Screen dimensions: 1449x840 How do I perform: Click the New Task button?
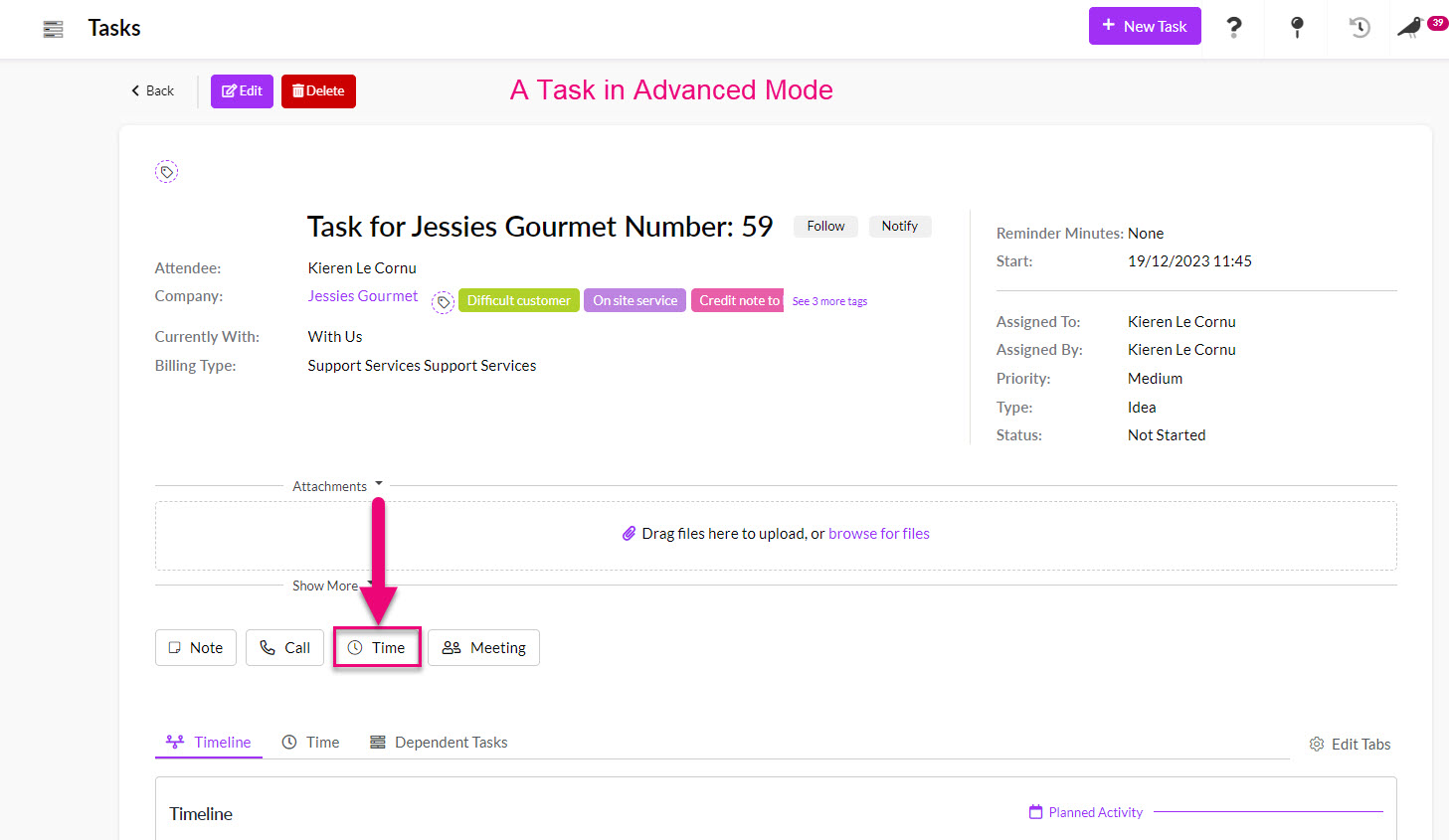[1145, 26]
